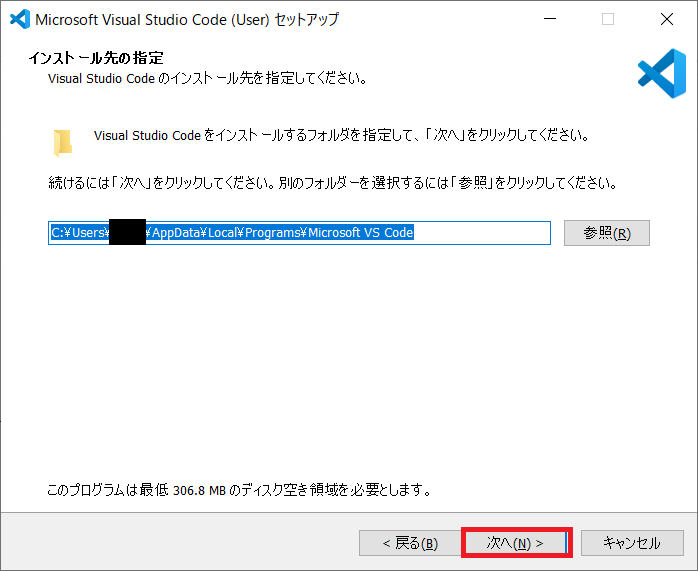Screen dimensions: 698x571
Task: Cancel setup with キャンセル button
Action: click(x=632, y=543)
